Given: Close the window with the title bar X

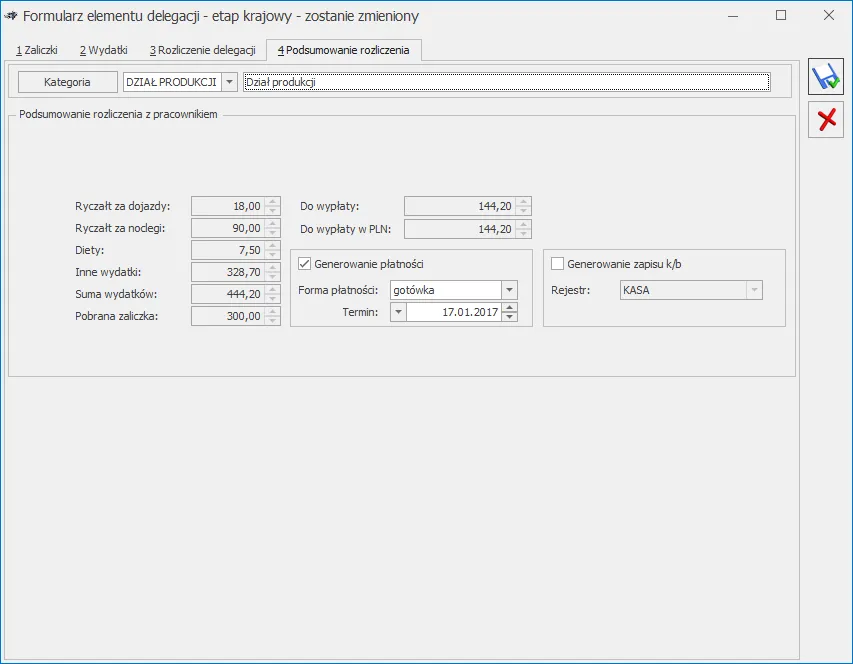Looking at the screenshot, I should pyautogui.click(x=828, y=16).
